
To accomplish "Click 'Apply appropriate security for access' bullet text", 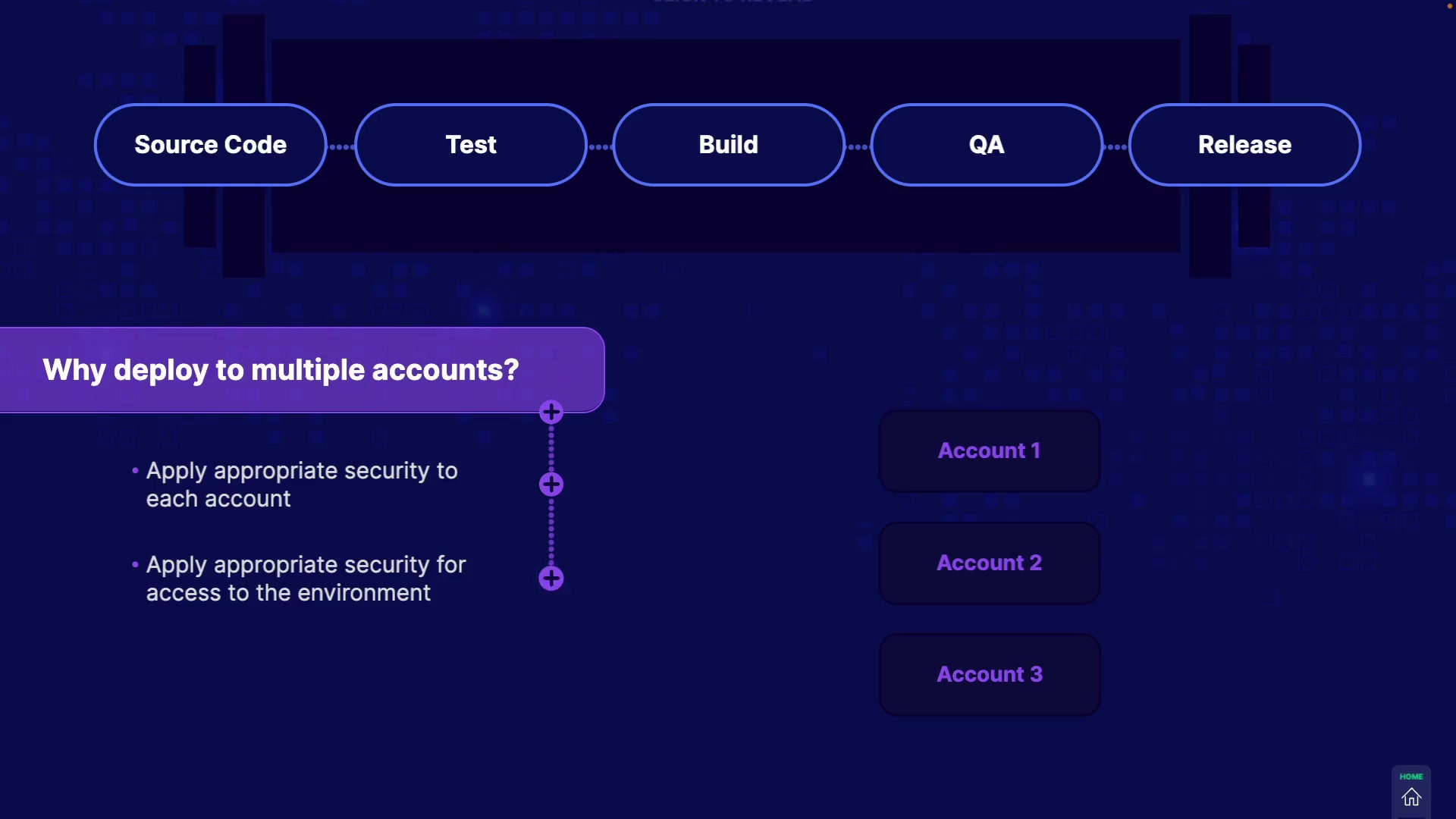I will point(305,579).
